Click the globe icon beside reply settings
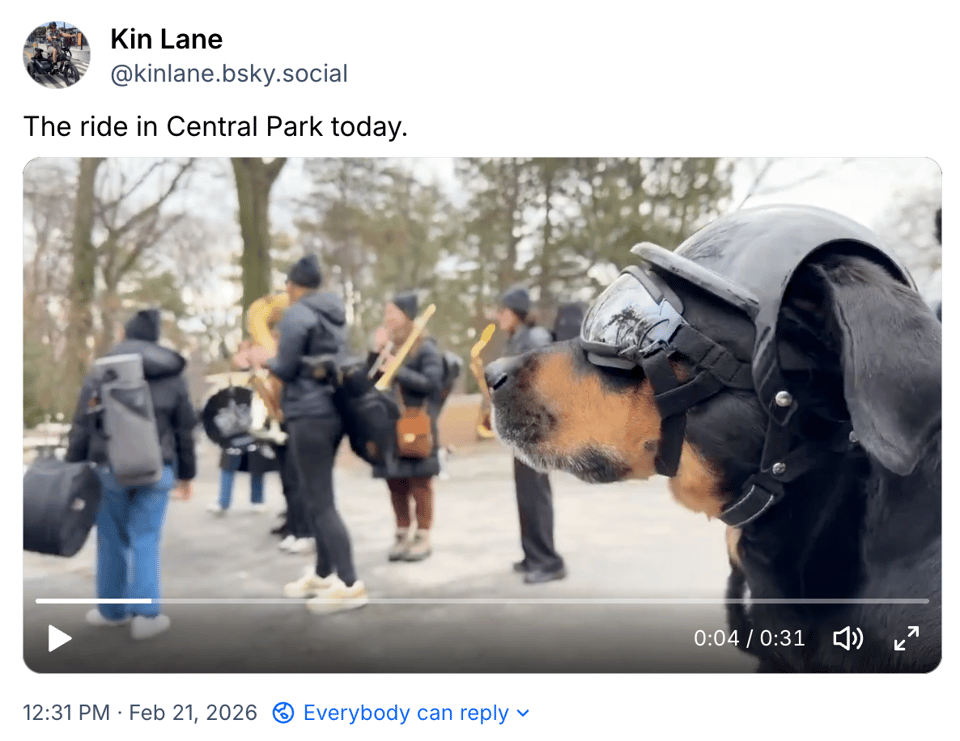The height and width of the screenshot is (741, 960). [x=283, y=713]
